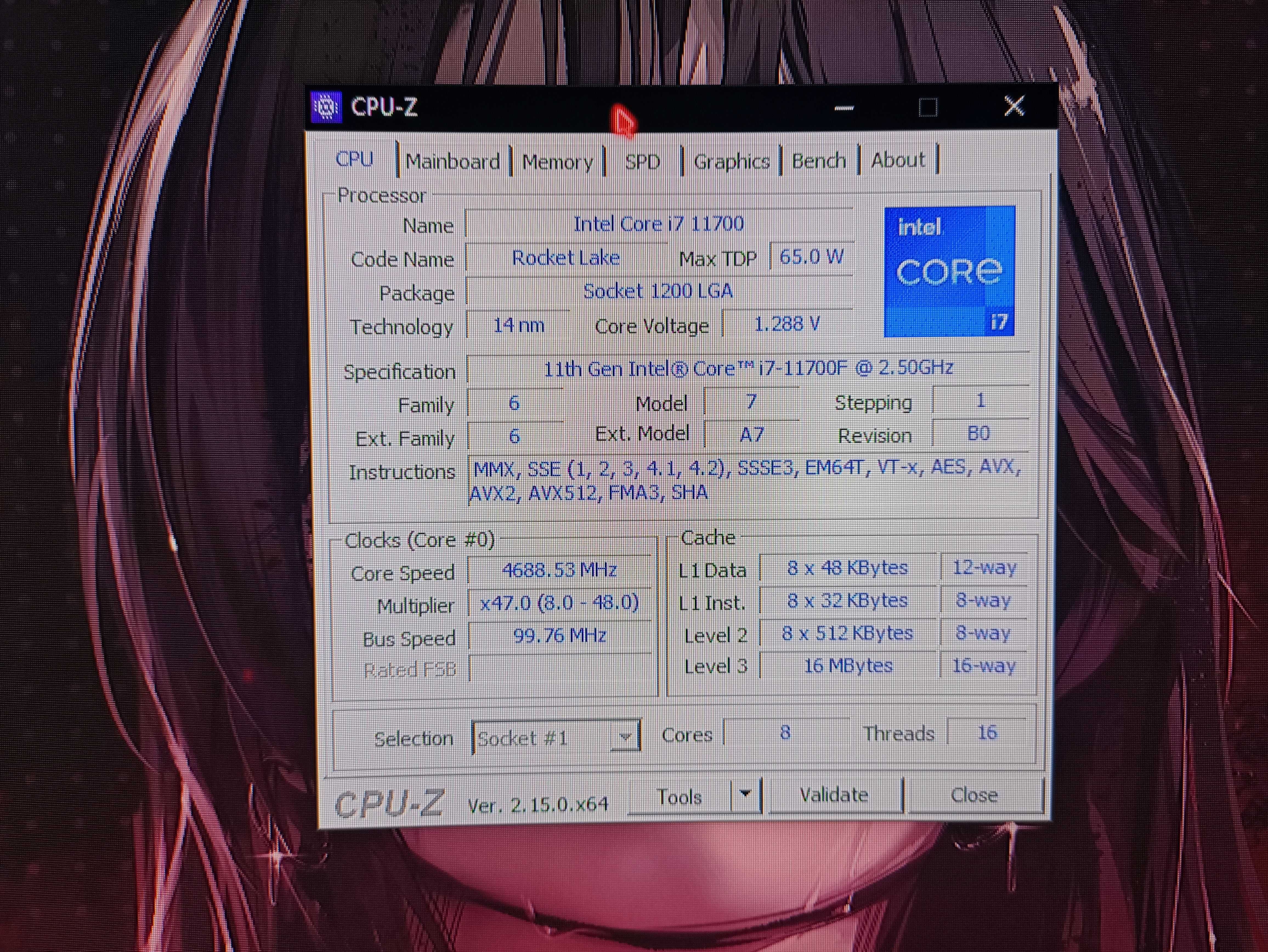Switch to the Mainboard tab
The height and width of the screenshot is (952, 1268).
[452, 161]
